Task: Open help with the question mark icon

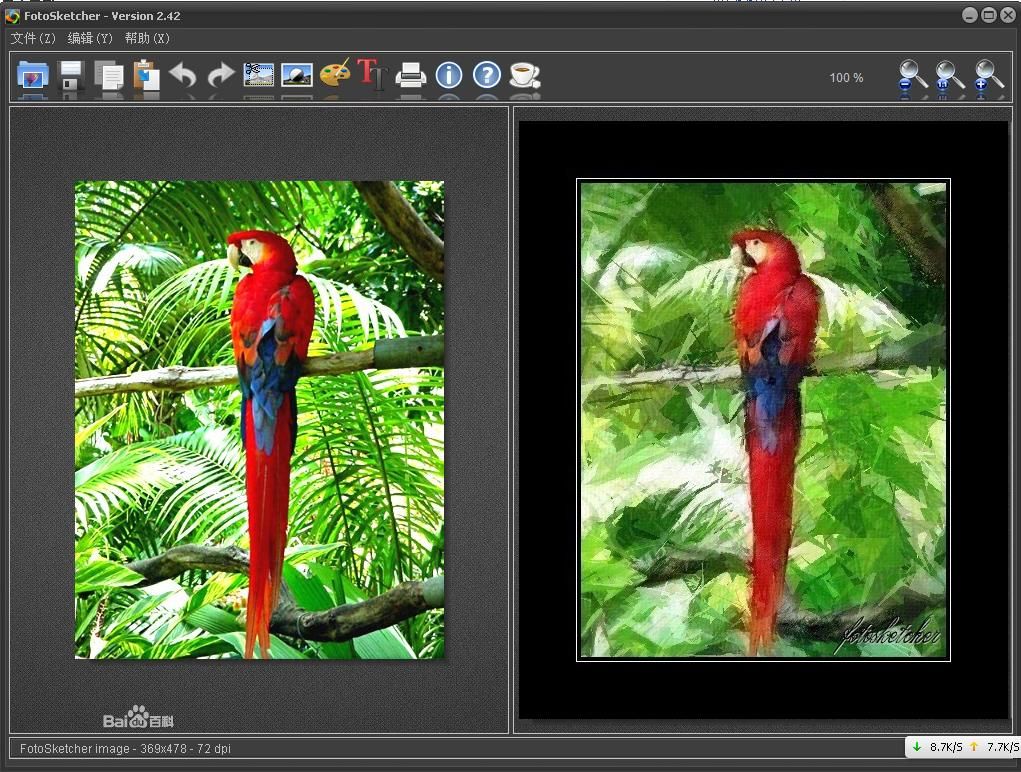Action: [487, 76]
